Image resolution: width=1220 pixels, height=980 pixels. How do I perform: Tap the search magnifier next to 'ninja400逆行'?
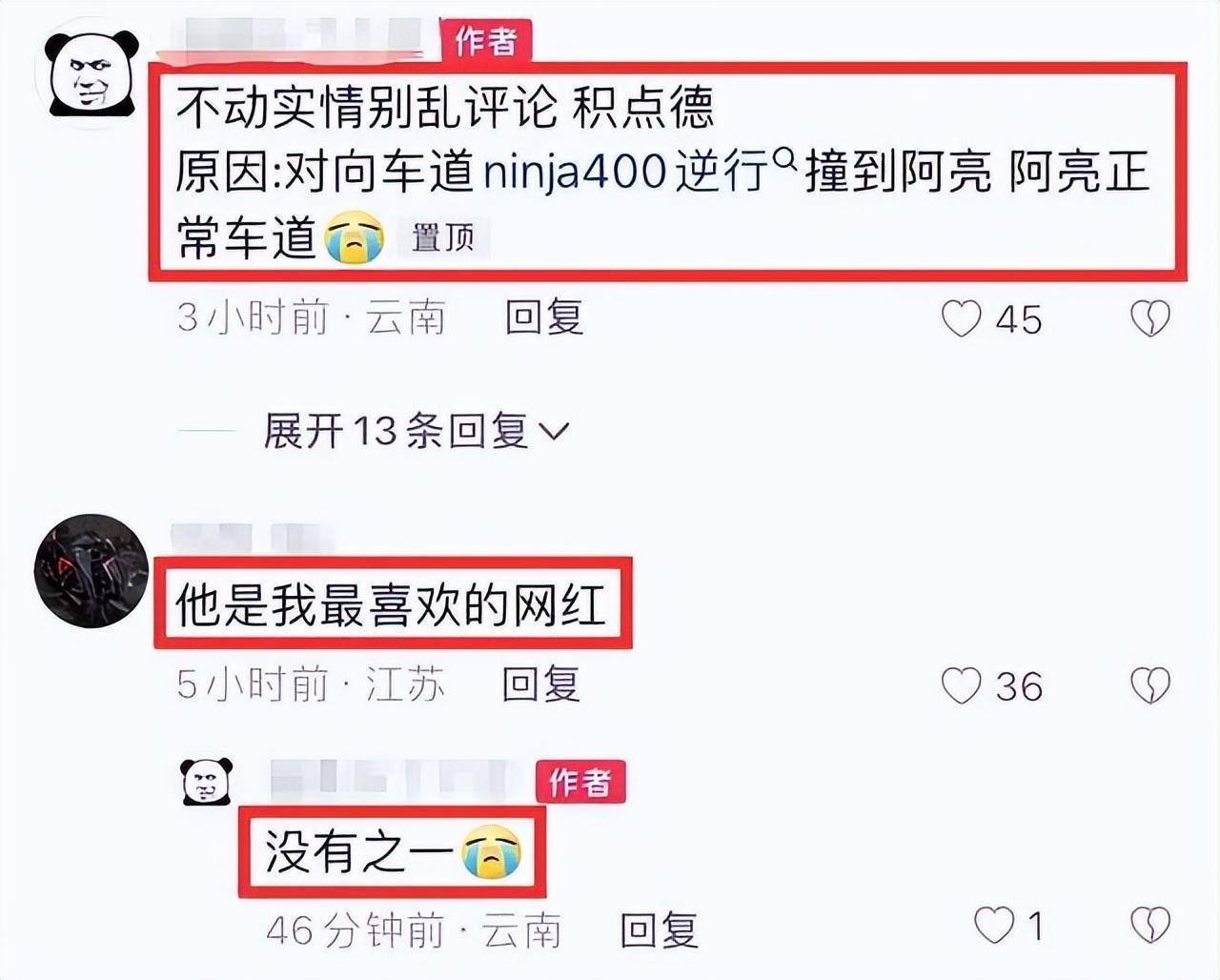pos(784,159)
